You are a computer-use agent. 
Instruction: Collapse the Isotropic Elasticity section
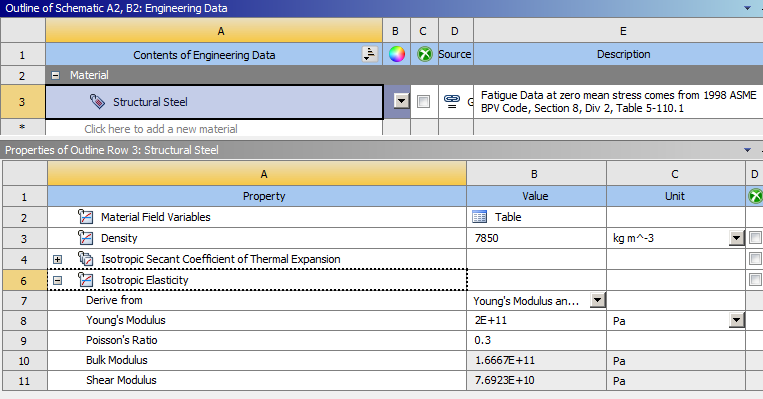[x=57, y=280]
